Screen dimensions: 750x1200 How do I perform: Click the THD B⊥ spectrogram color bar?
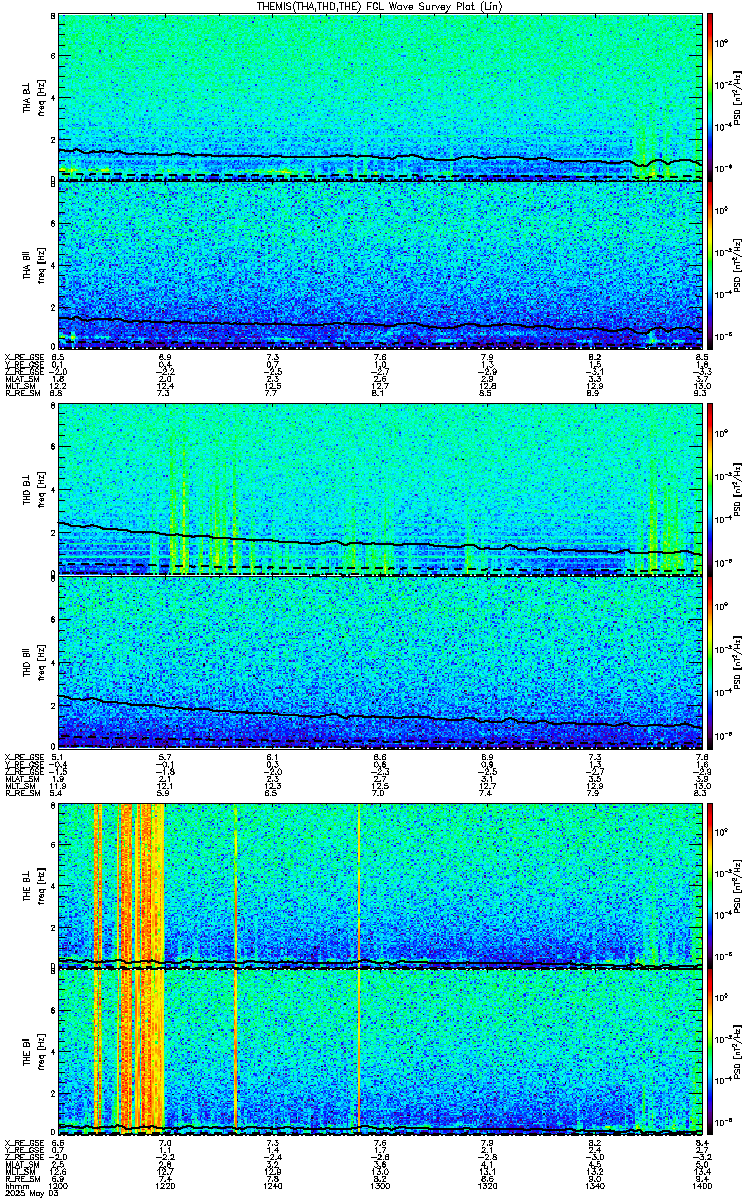[x=710, y=492]
